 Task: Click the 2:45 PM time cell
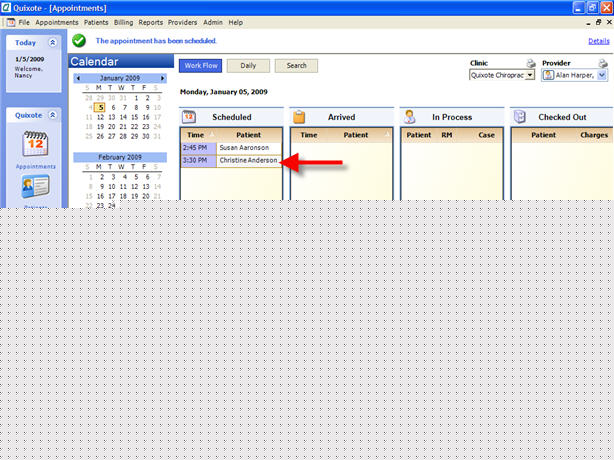(x=199, y=148)
